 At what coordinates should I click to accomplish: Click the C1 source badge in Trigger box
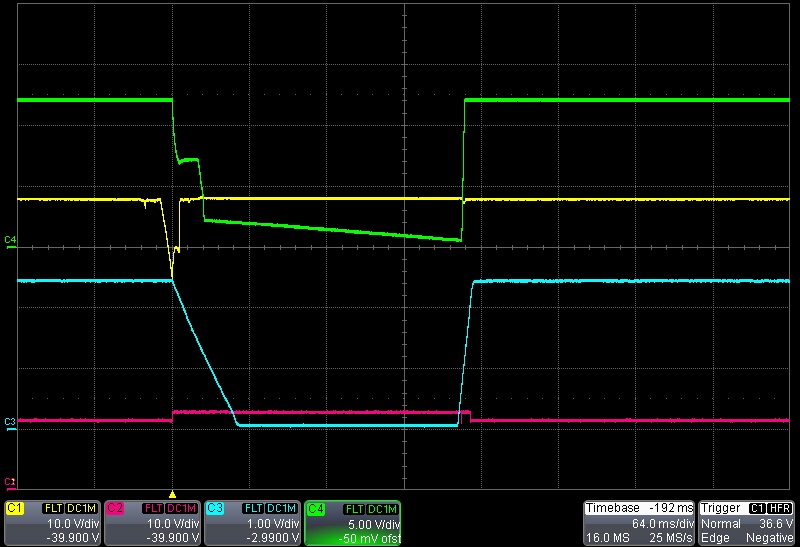click(757, 508)
